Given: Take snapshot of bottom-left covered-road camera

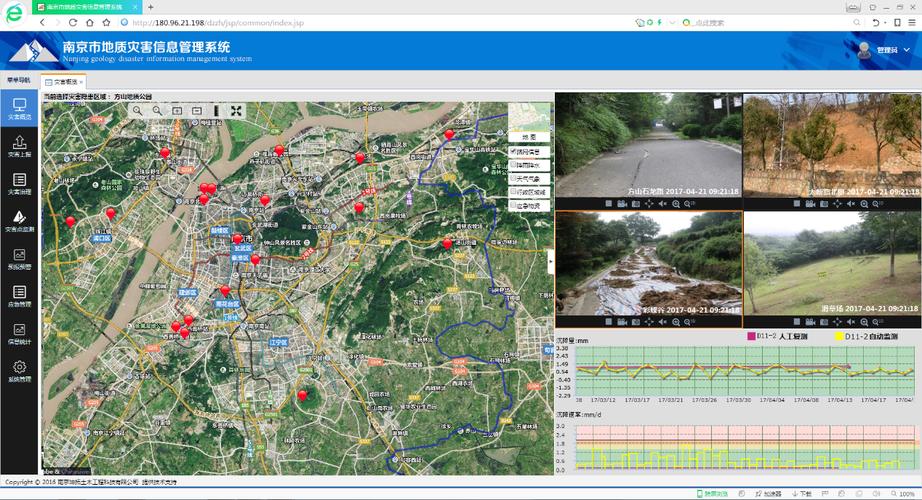Looking at the screenshot, I should tap(636, 322).
